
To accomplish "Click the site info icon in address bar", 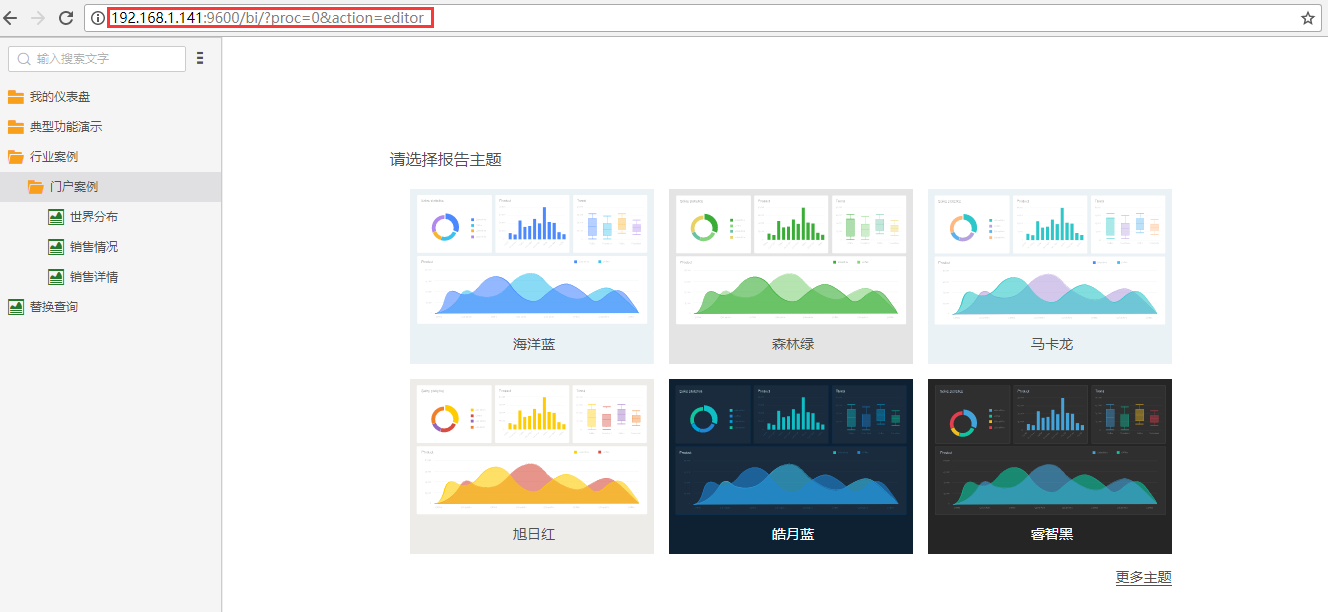I will pos(97,18).
